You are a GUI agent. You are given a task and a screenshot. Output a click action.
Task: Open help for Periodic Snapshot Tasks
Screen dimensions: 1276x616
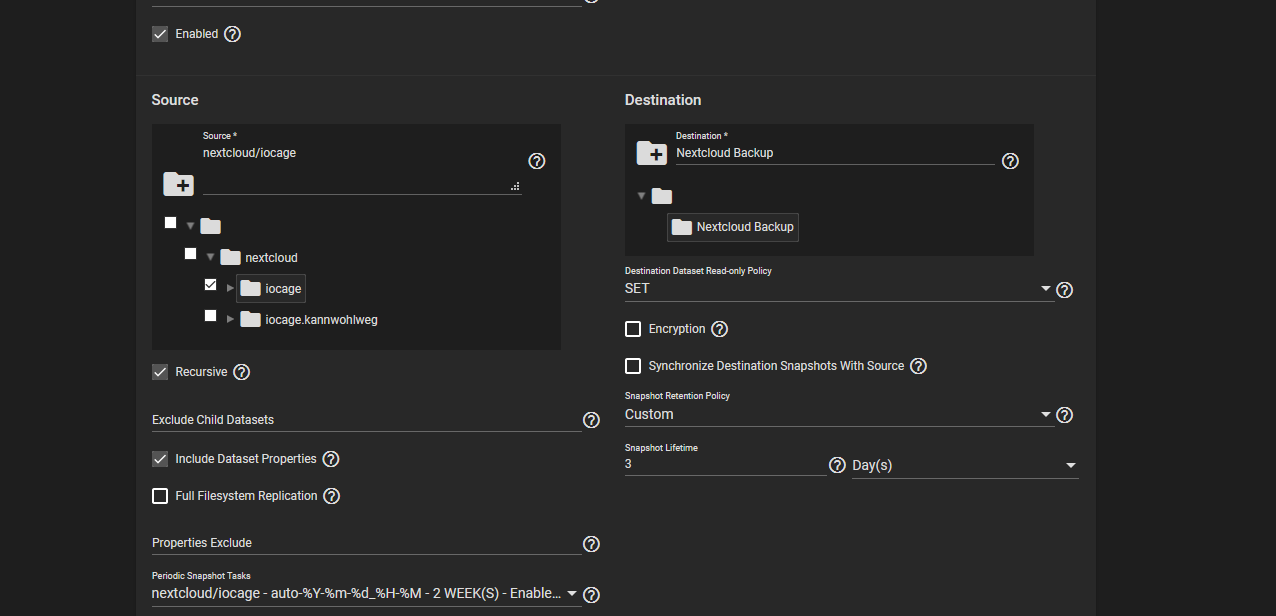point(591,595)
